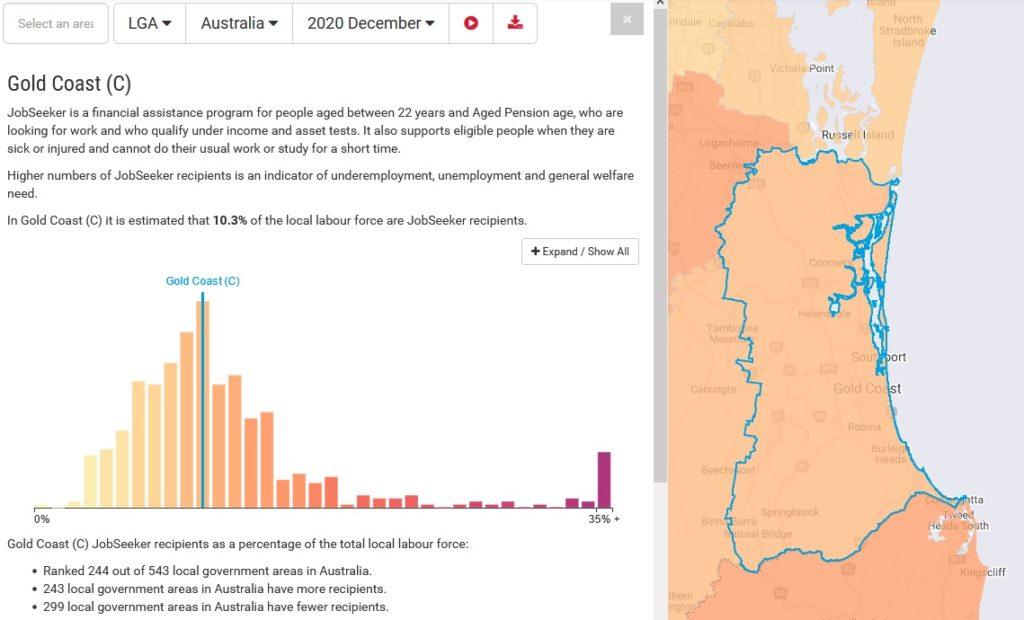Close the Gold Coast info panel

click(x=627, y=20)
